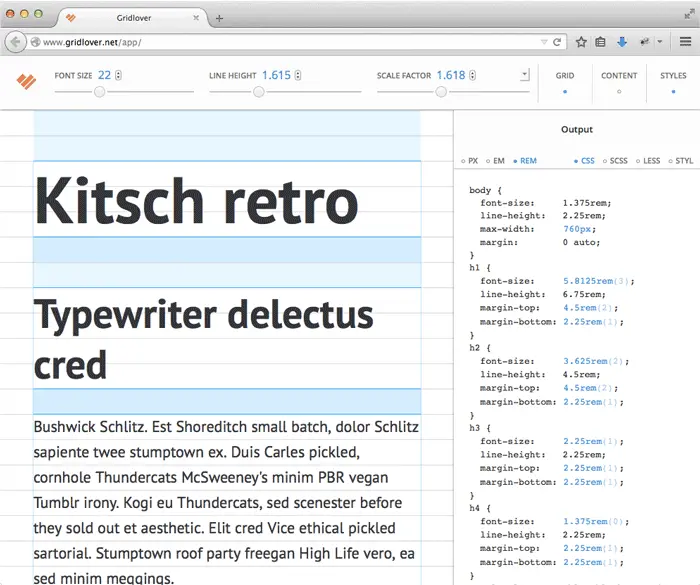
Task: Click the browser back arrow button
Action: [x=15, y=42]
